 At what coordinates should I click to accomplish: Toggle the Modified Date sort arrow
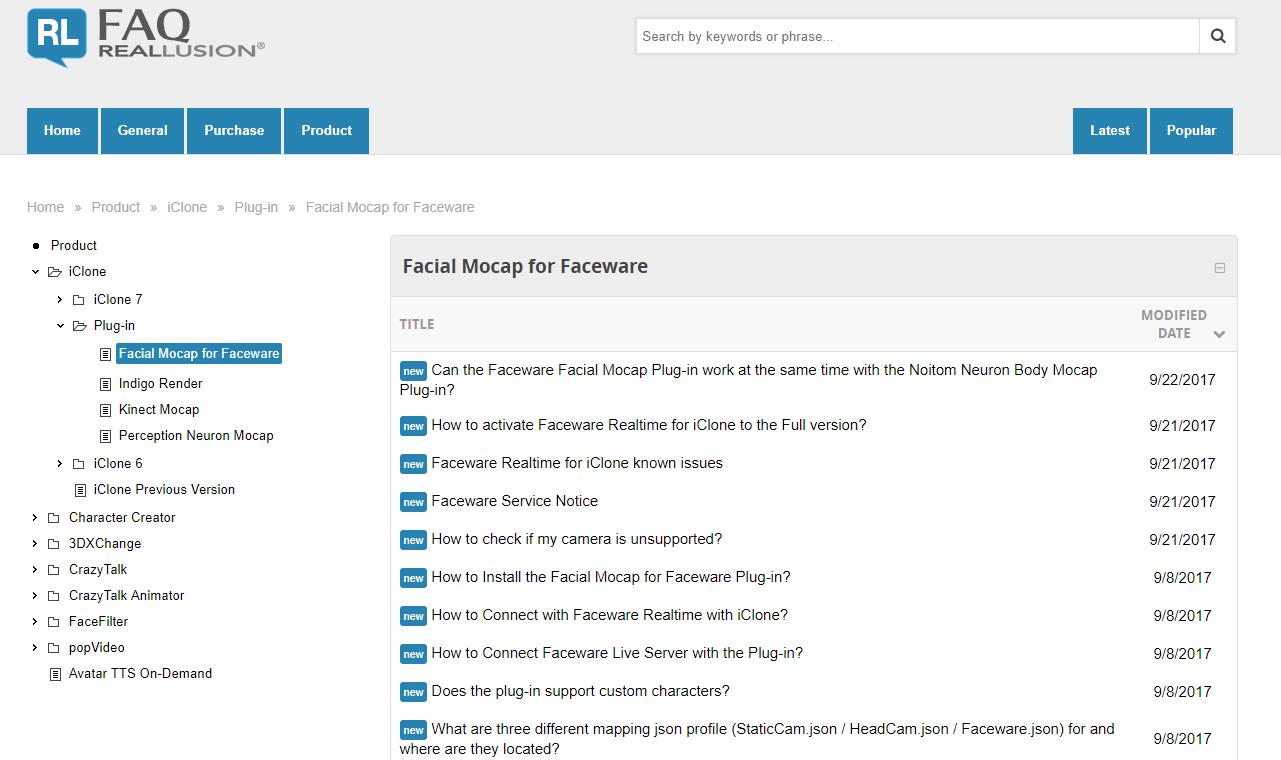click(1219, 334)
